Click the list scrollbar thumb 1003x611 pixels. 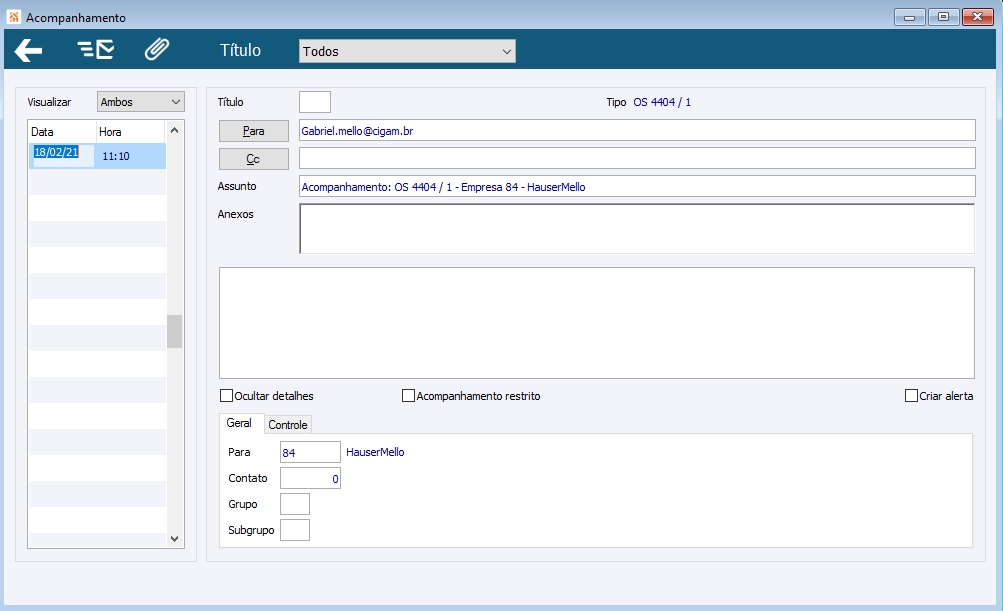[x=175, y=331]
